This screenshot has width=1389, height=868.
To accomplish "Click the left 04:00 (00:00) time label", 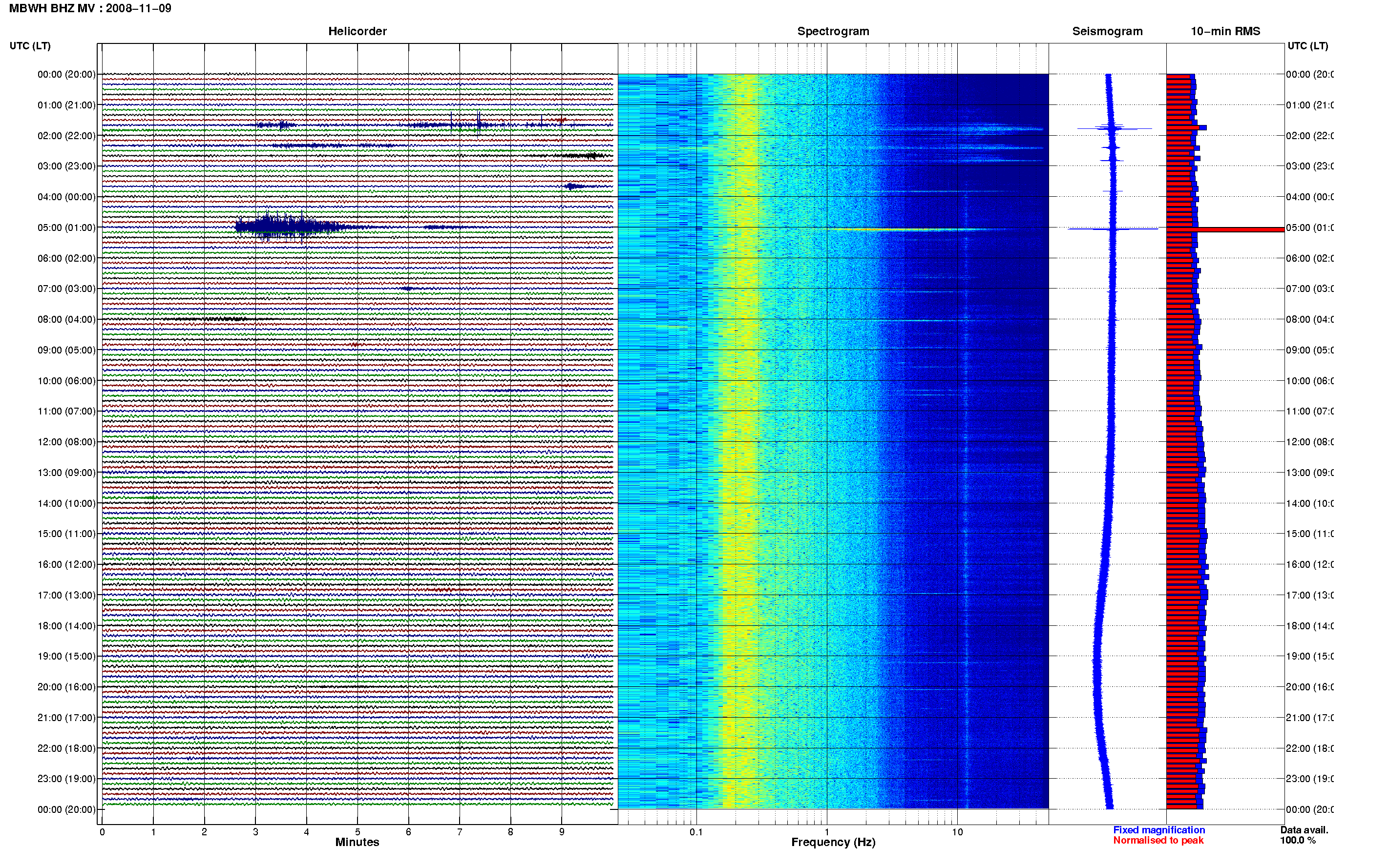I will (x=66, y=197).
